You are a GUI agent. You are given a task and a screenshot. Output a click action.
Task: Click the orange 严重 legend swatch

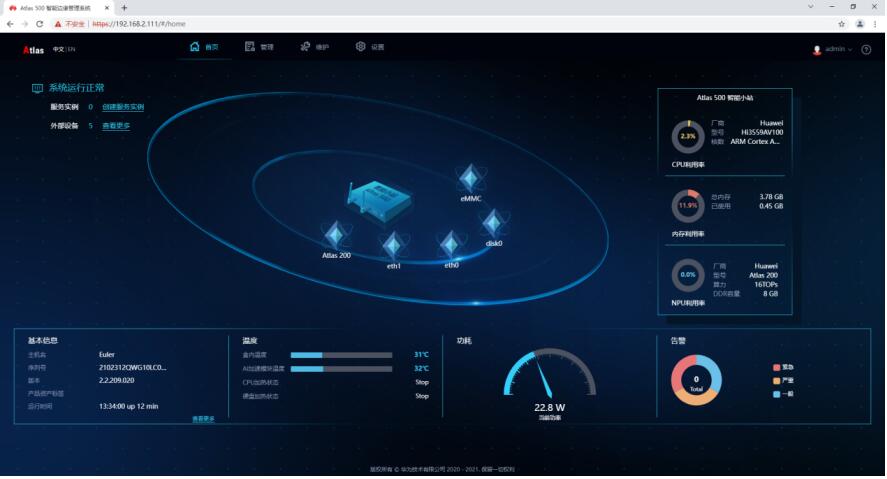(776, 381)
